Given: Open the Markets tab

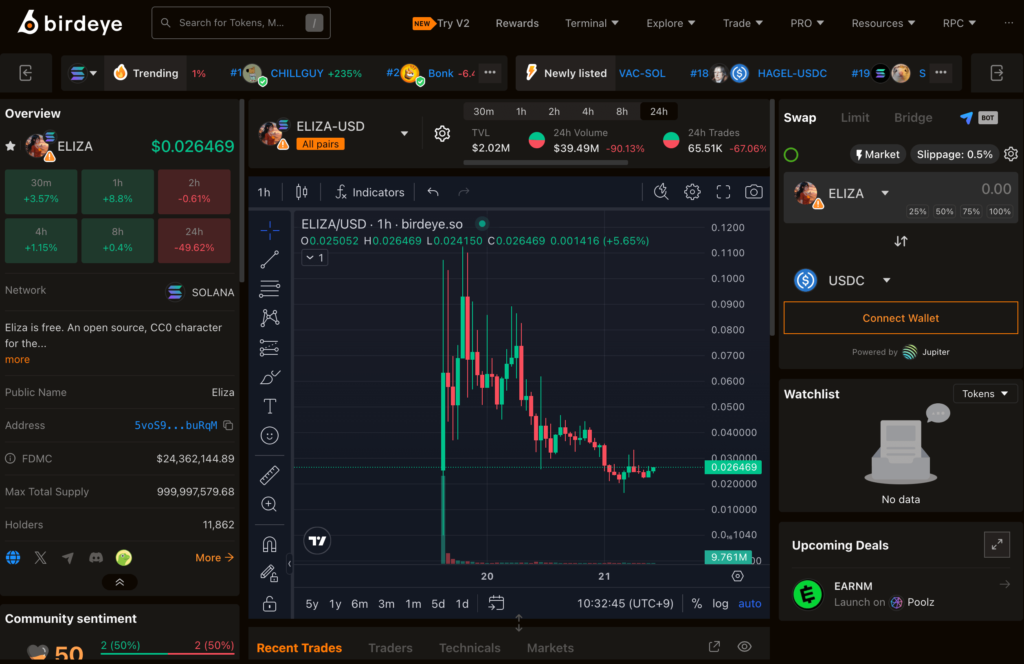Looking at the screenshot, I should pos(550,648).
